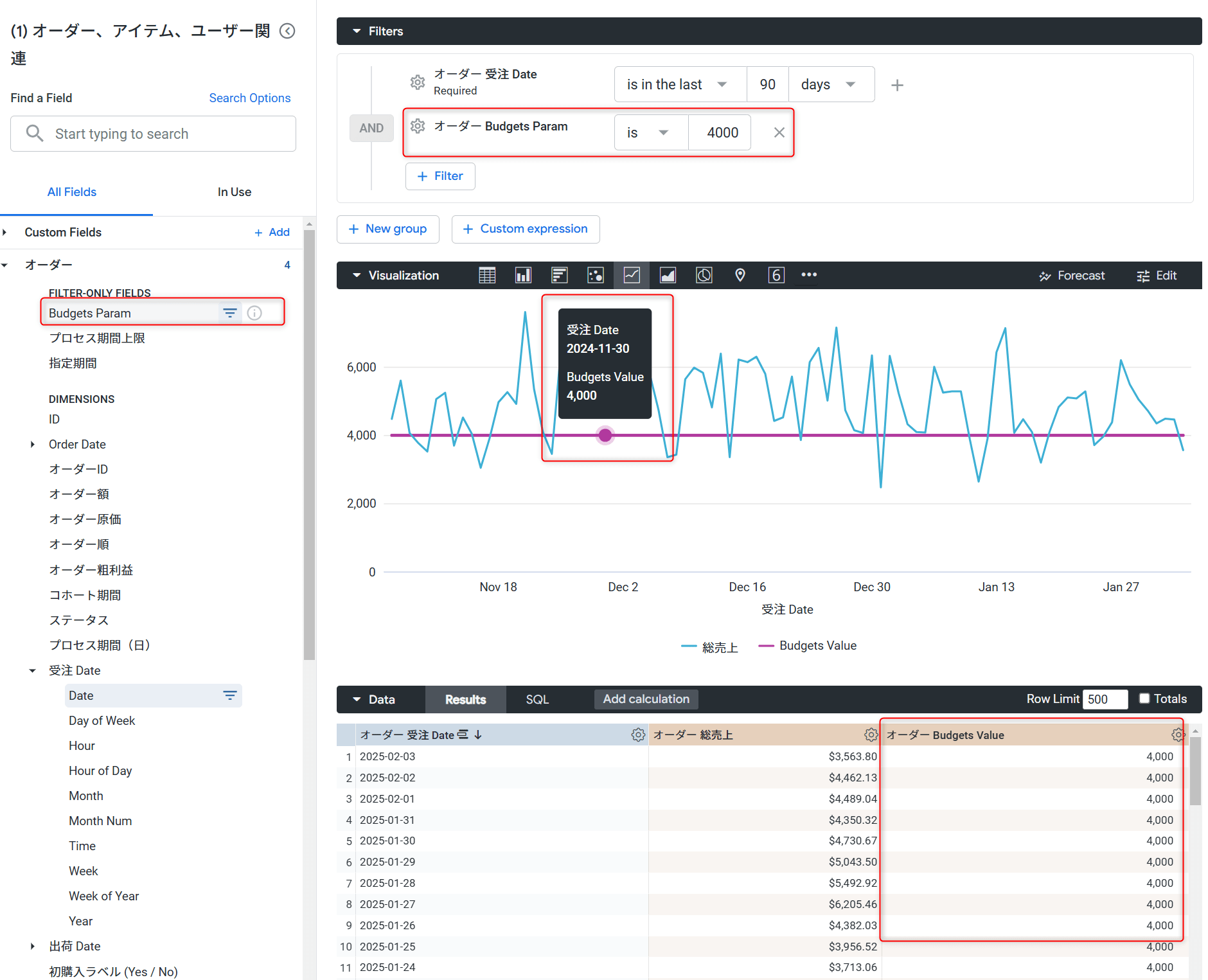1208x980 pixels.
Task: Show info for Budgets Param field
Action: click(254, 313)
